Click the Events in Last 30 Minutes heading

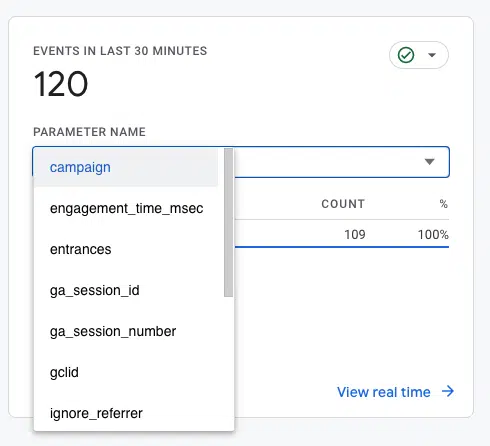tap(120, 51)
